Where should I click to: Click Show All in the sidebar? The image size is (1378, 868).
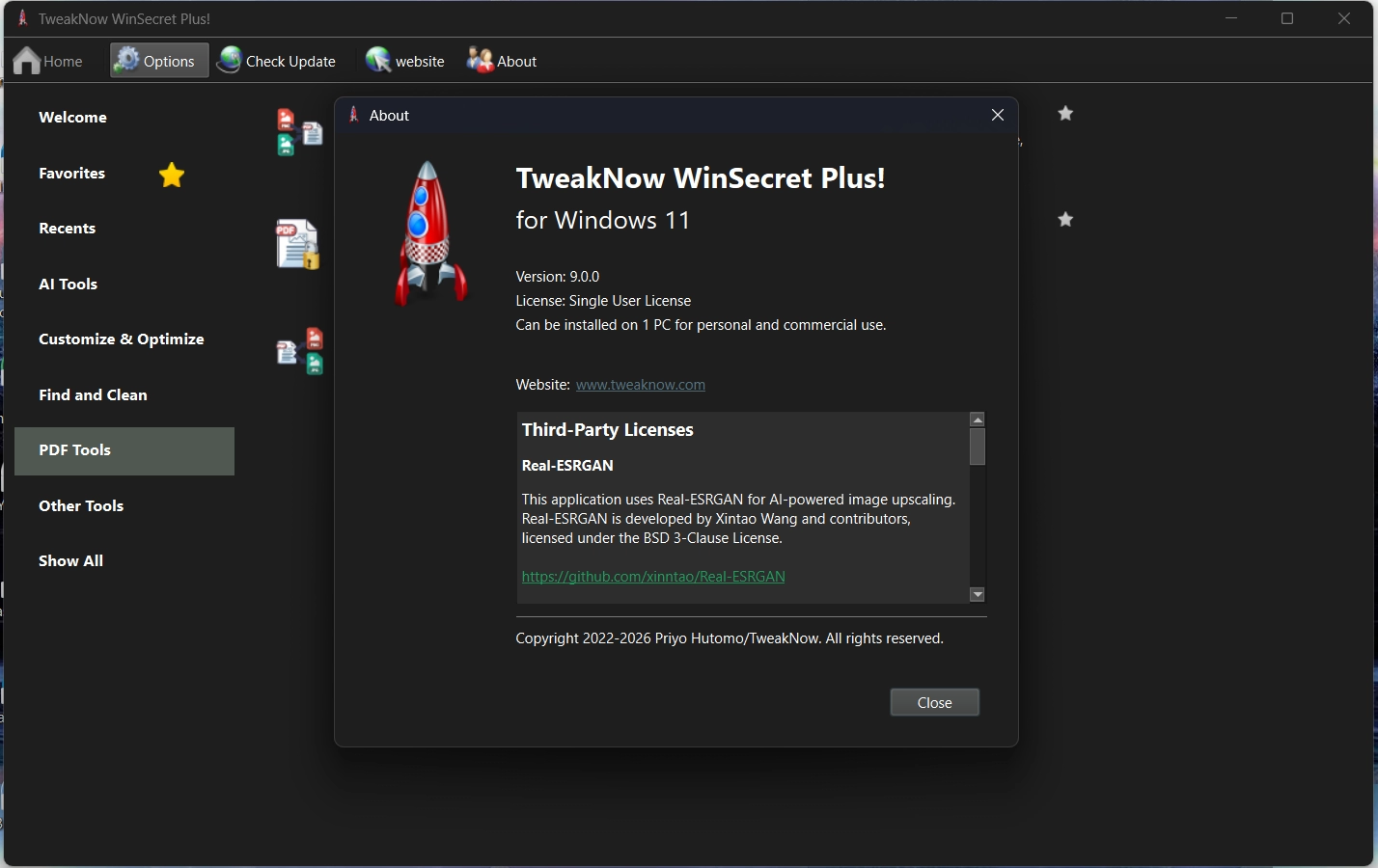[x=70, y=561]
